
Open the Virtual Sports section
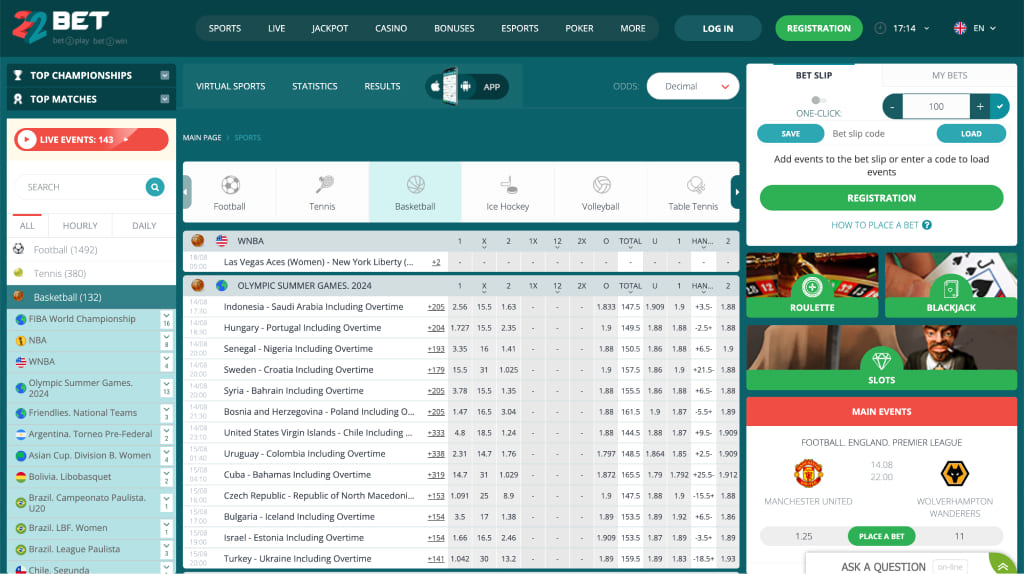pyautogui.click(x=231, y=86)
